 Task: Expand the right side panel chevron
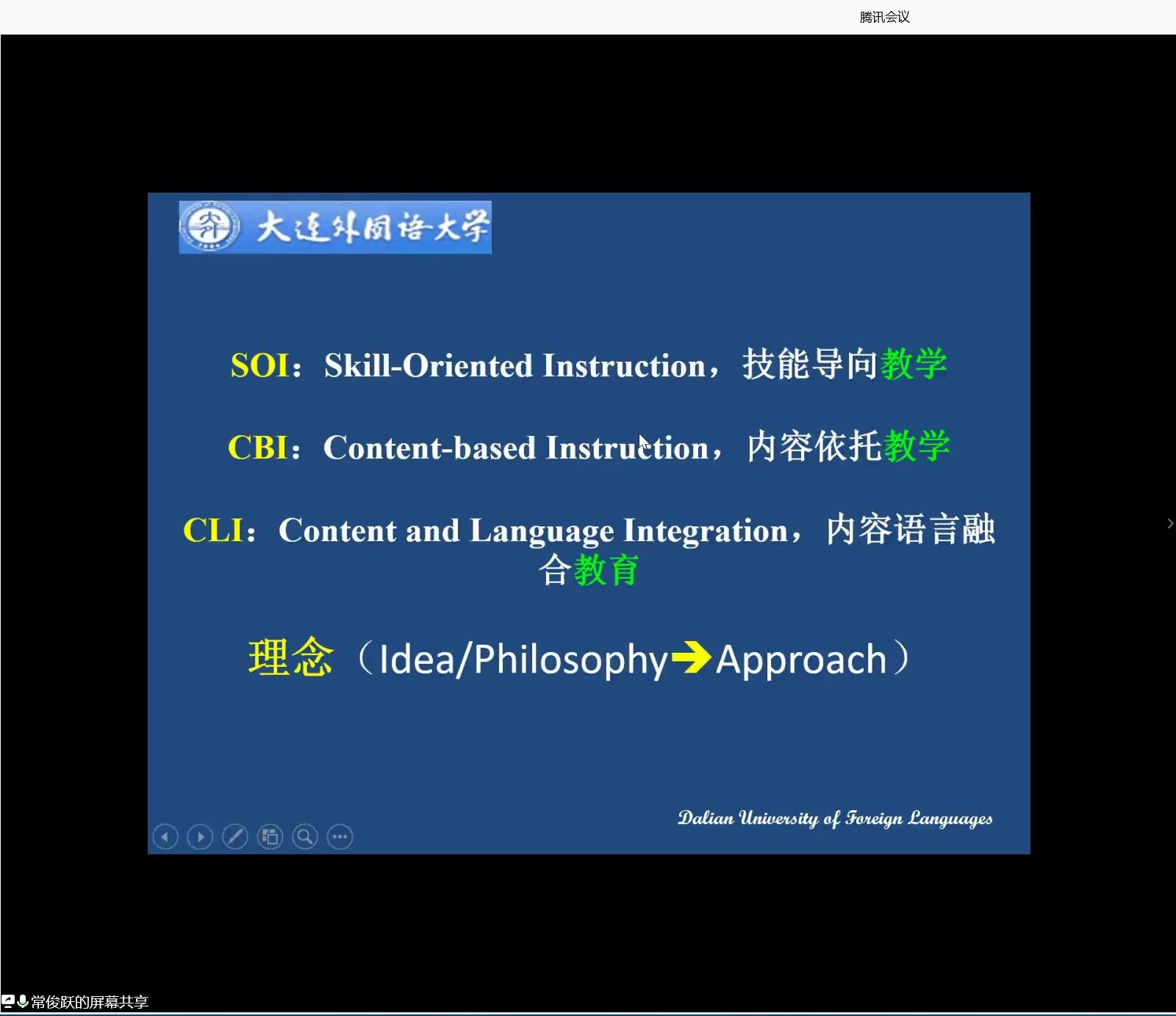pyautogui.click(x=1170, y=523)
